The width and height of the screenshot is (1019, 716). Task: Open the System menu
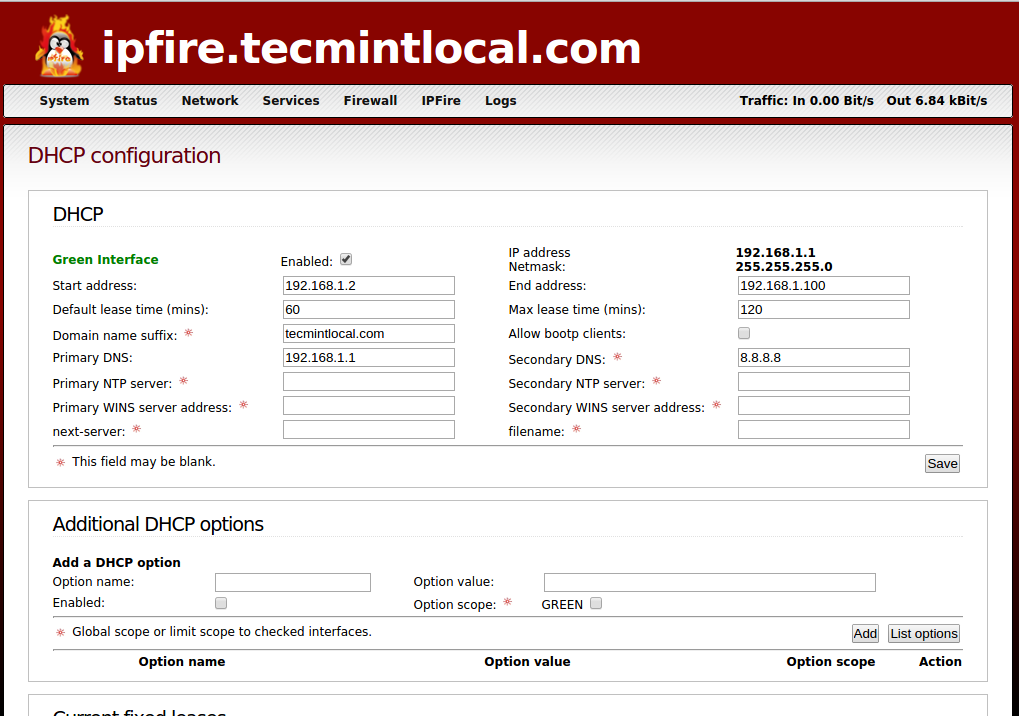click(x=64, y=101)
